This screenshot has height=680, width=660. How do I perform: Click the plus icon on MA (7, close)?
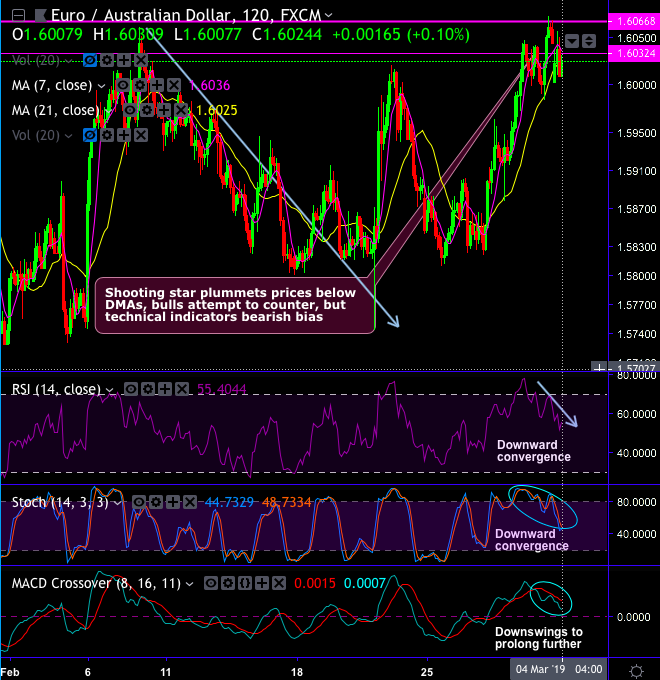point(157,85)
